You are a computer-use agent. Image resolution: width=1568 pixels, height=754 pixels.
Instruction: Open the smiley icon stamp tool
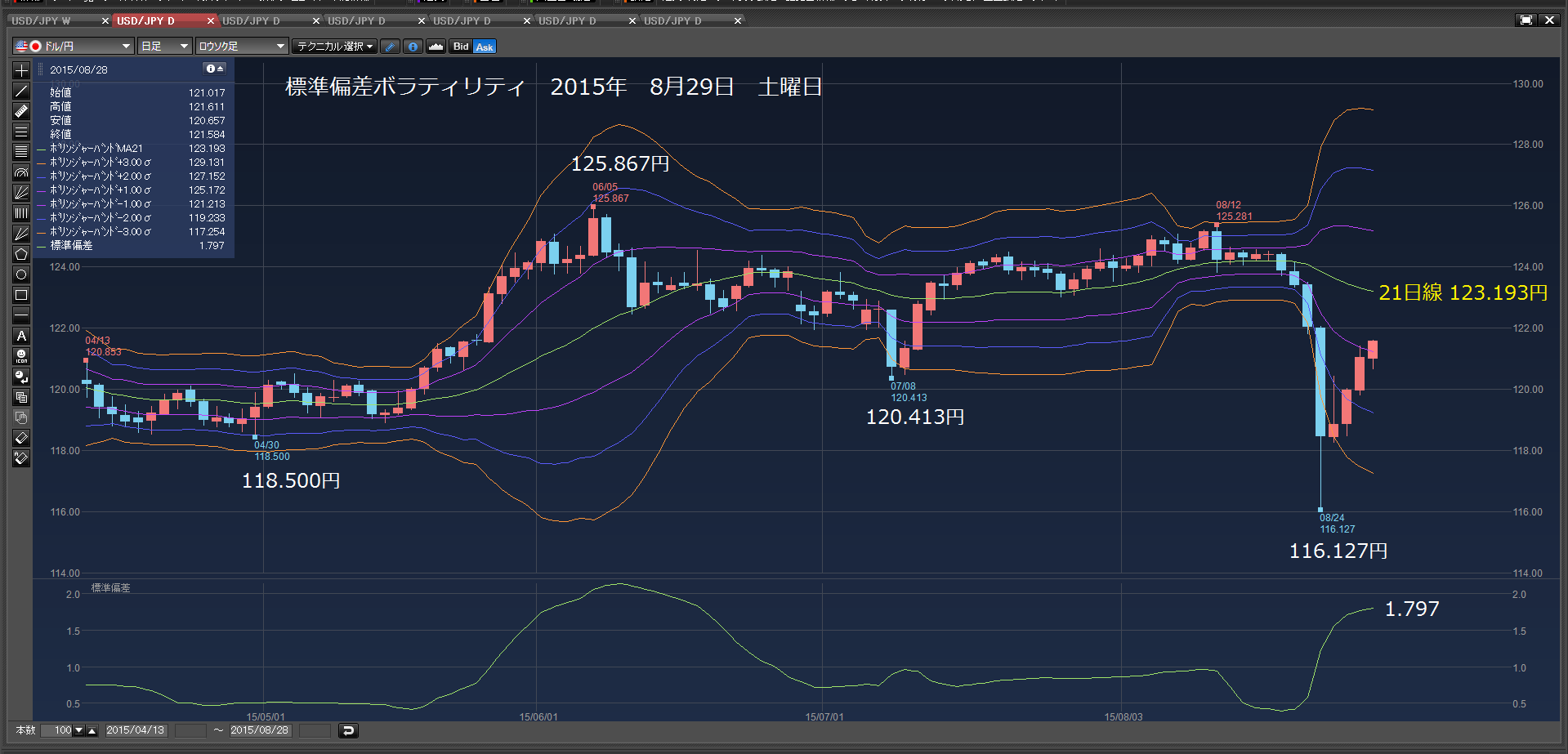[x=21, y=356]
